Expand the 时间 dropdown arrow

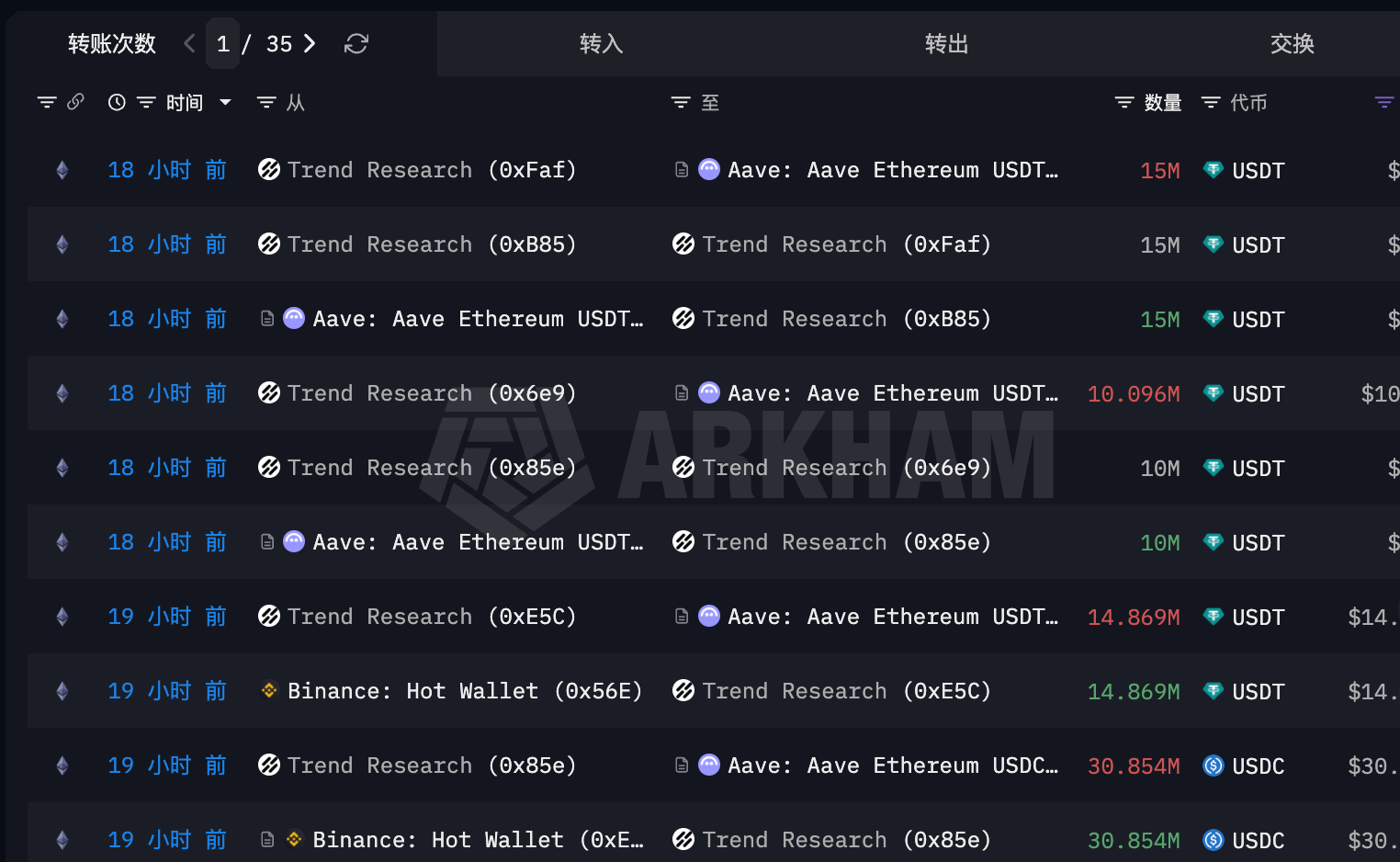225,102
